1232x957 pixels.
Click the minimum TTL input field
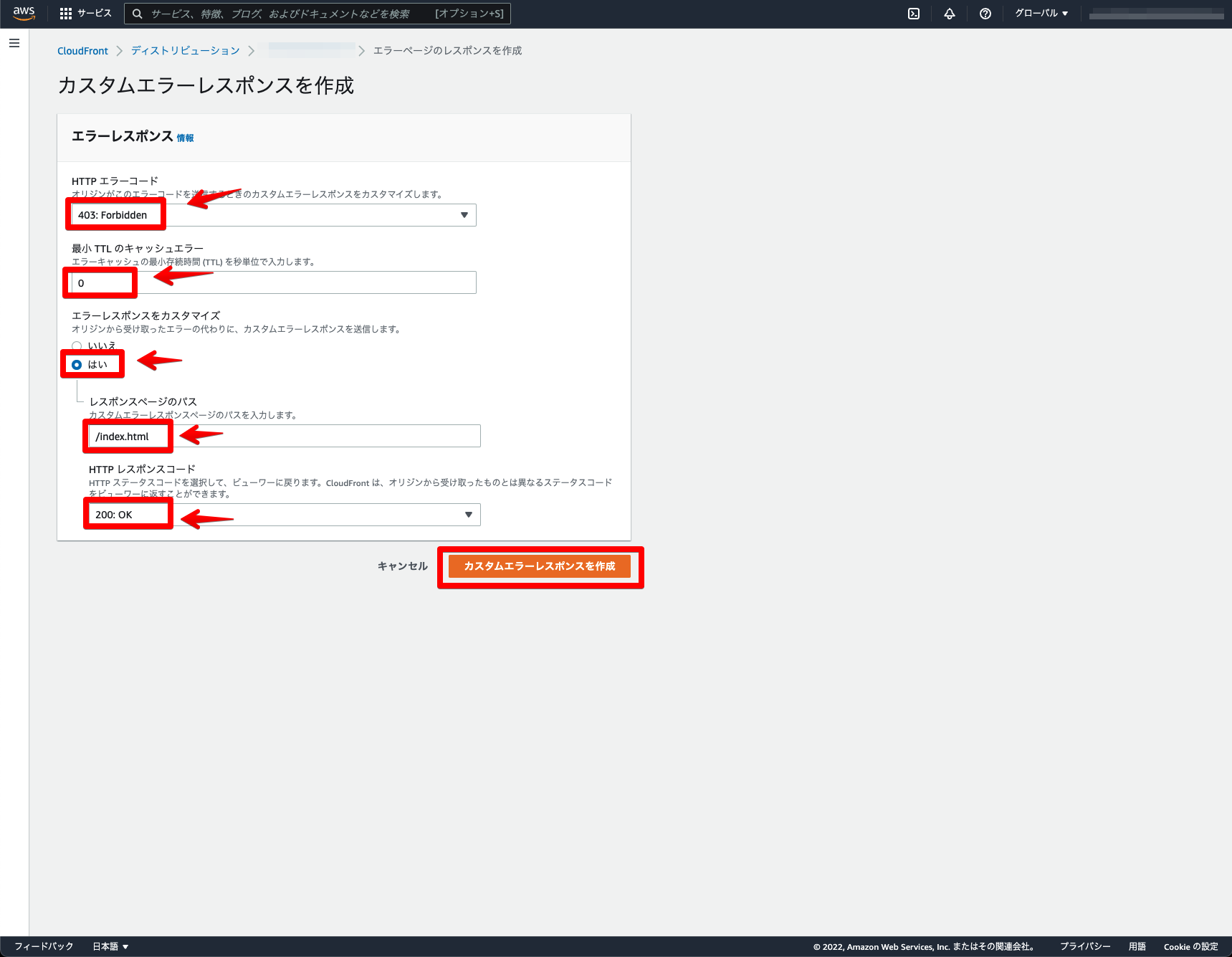pos(274,282)
